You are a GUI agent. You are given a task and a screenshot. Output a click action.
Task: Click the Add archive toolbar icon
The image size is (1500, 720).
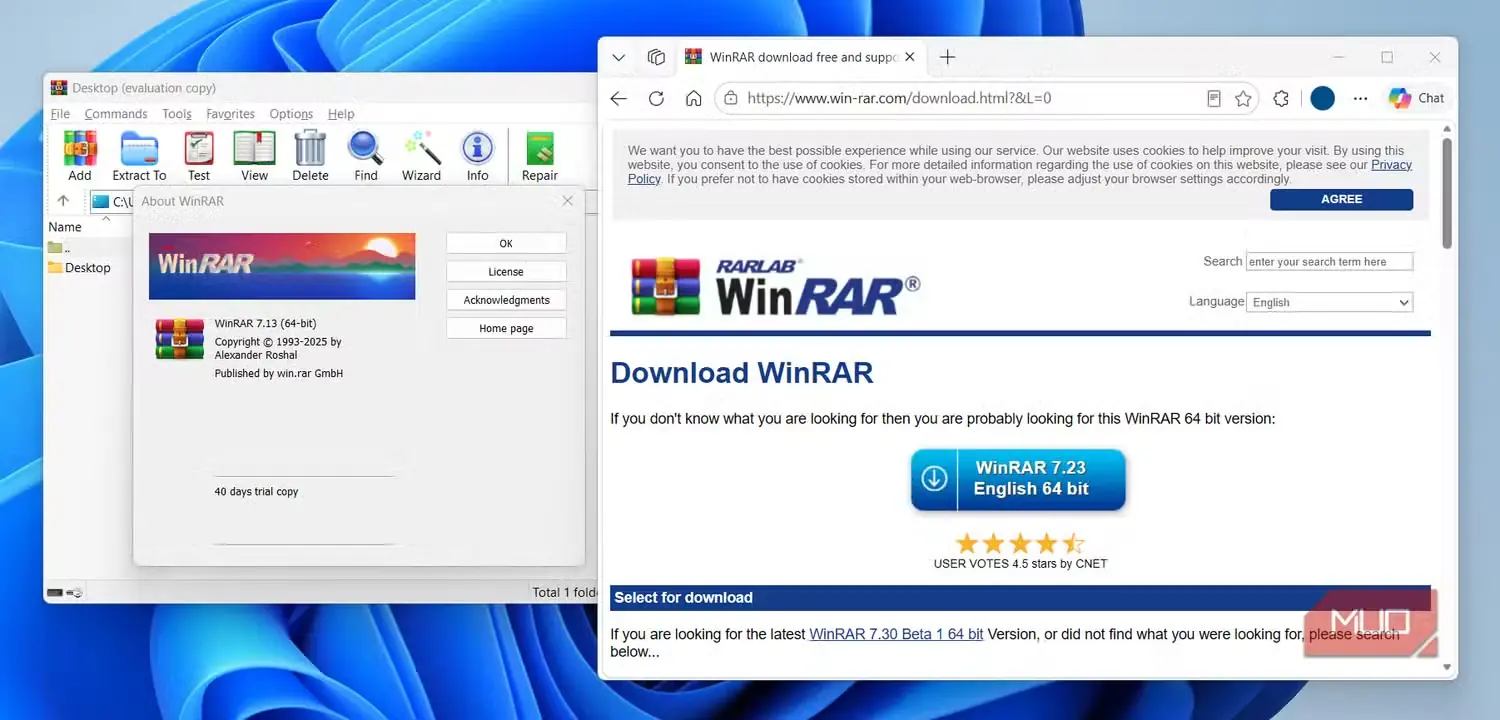pyautogui.click(x=80, y=156)
